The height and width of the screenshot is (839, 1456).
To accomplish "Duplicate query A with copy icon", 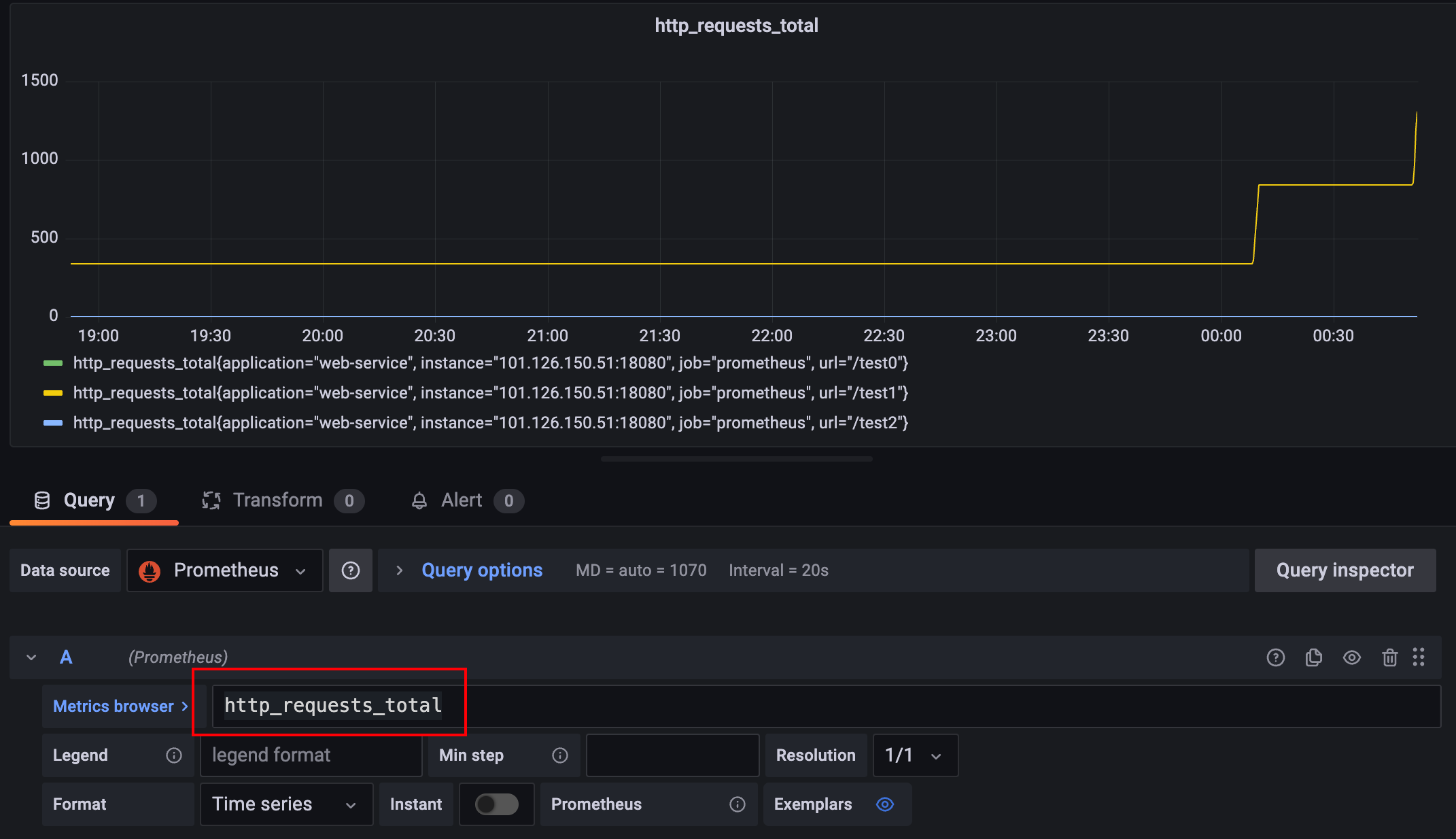I will click(x=1313, y=657).
